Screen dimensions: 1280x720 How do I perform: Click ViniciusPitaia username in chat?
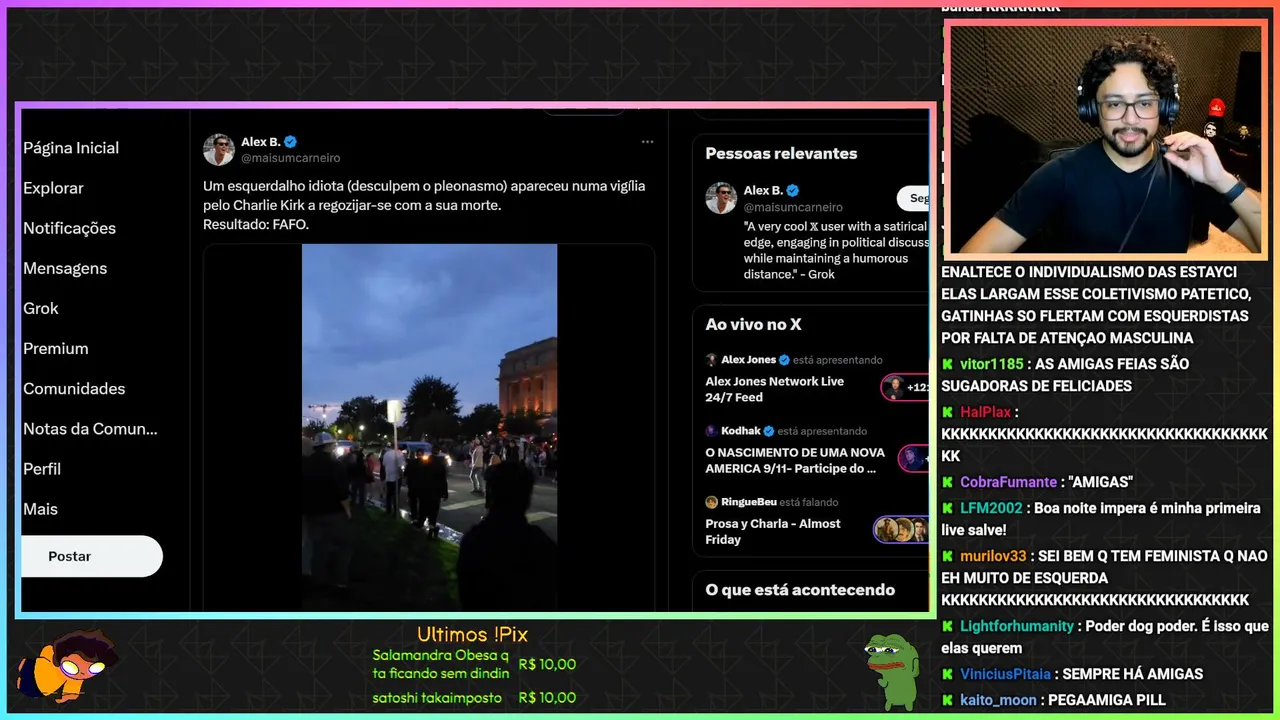point(1007,674)
